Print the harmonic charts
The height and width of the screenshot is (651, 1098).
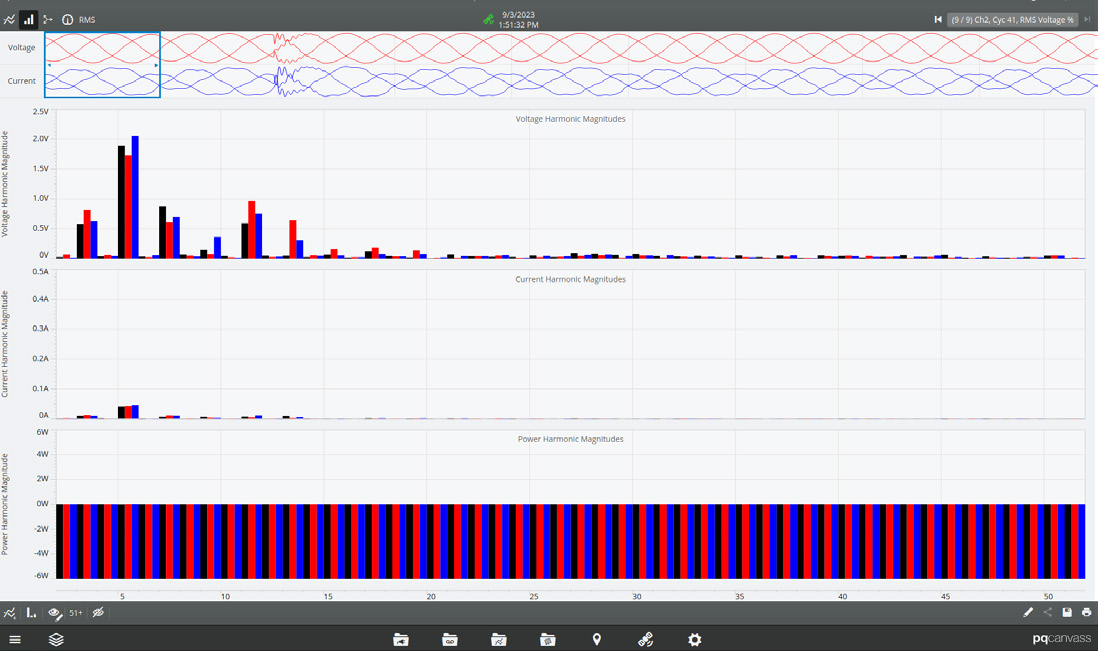(1086, 613)
